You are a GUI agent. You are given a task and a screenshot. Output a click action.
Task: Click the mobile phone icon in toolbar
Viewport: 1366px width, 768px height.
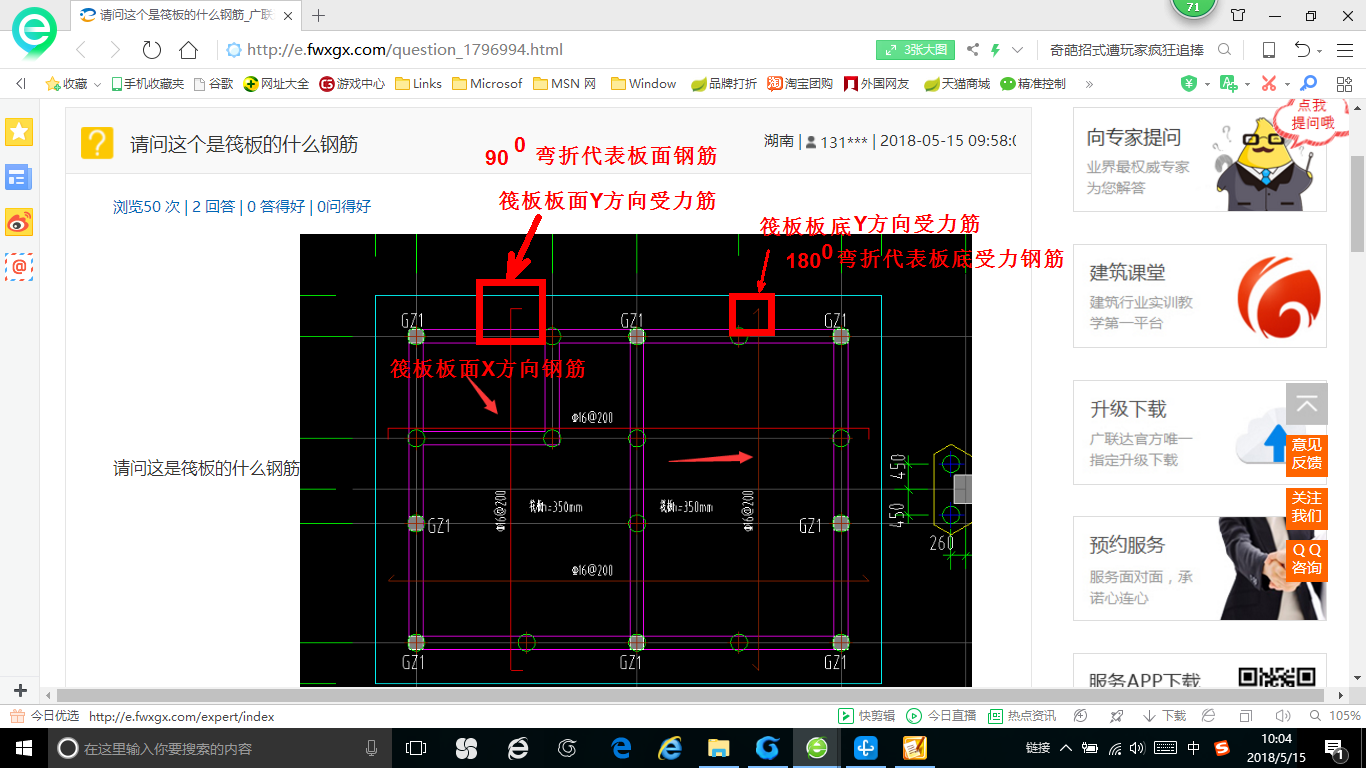click(x=1268, y=50)
